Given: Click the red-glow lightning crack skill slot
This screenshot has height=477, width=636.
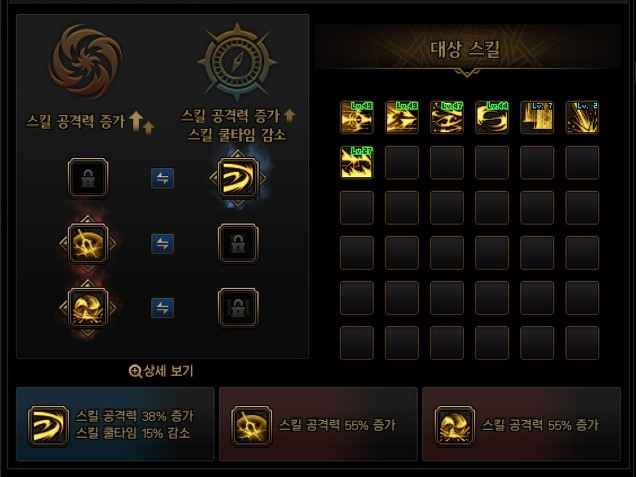Looking at the screenshot, I should click(88, 243).
